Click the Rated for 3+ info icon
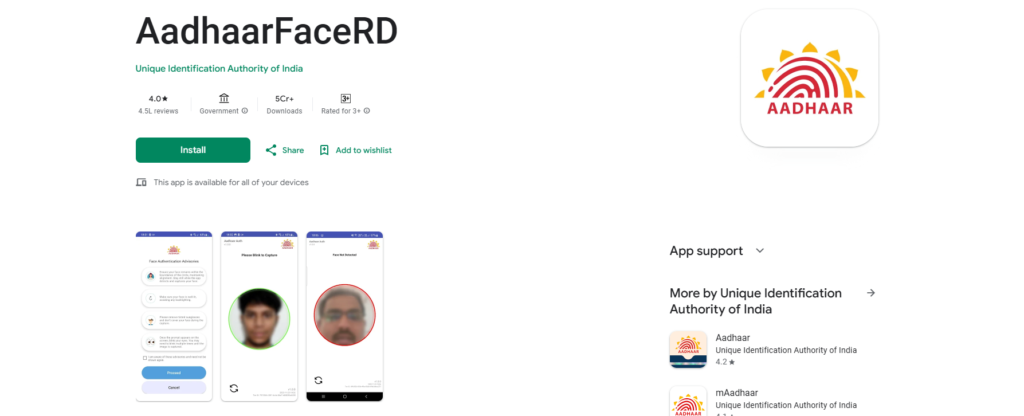The image size is (1024, 416). (367, 111)
